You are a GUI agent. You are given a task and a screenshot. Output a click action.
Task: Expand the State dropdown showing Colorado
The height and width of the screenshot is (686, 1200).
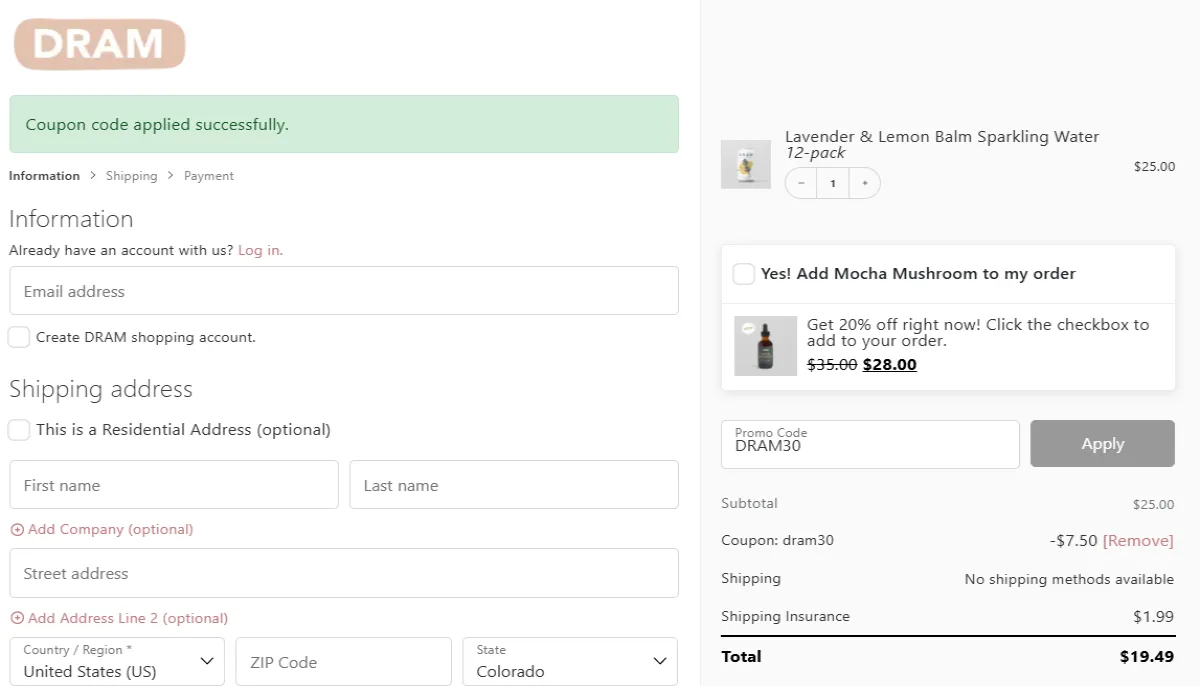coord(570,662)
